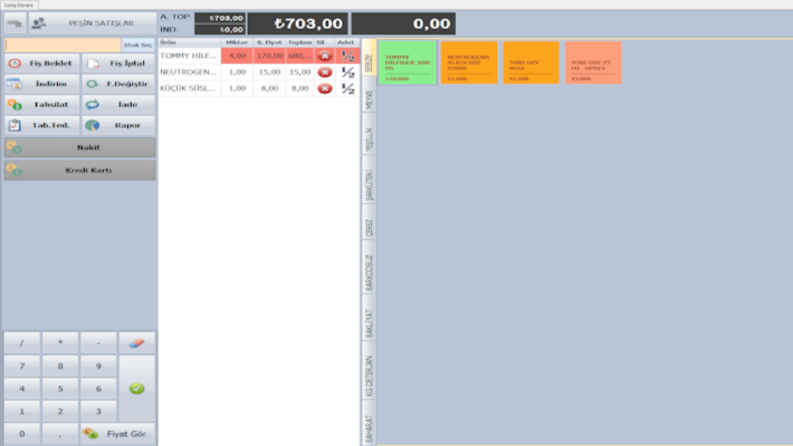
Task: Switch to the ŞARKÜTERİ category tab
Action: tap(369, 181)
